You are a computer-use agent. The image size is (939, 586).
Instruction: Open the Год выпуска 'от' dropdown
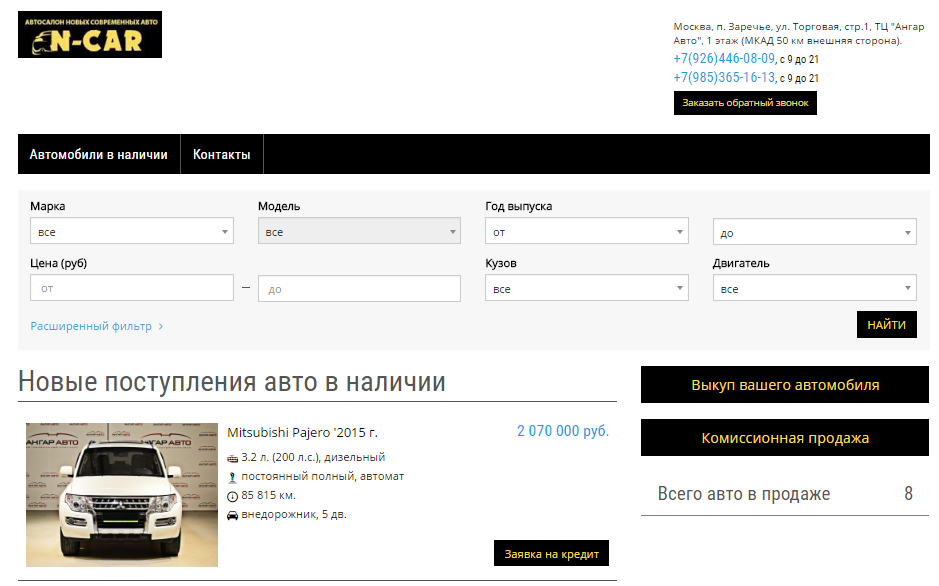click(587, 231)
